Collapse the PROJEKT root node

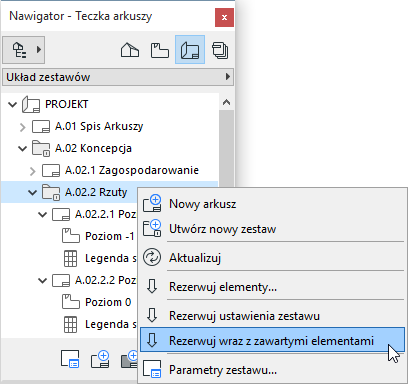pyautogui.click(x=13, y=105)
